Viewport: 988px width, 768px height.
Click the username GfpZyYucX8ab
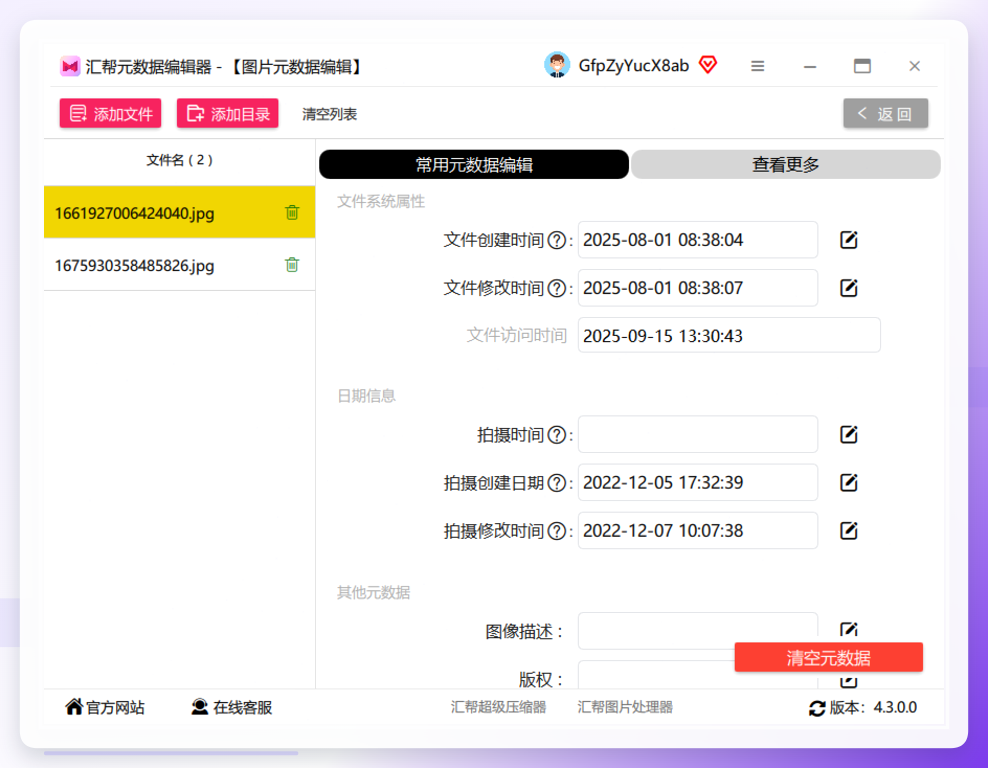633,66
